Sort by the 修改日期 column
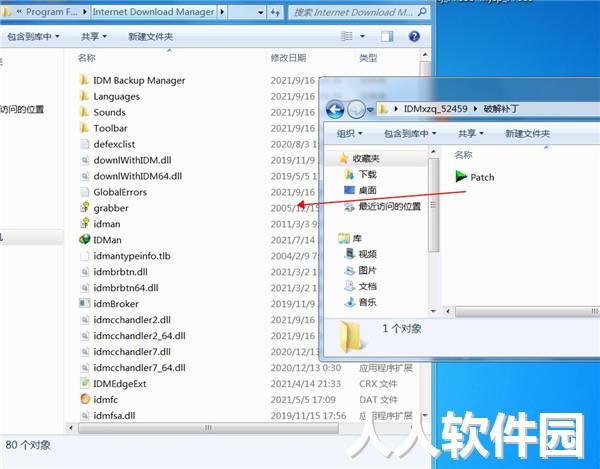600x469 pixels. click(x=288, y=58)
